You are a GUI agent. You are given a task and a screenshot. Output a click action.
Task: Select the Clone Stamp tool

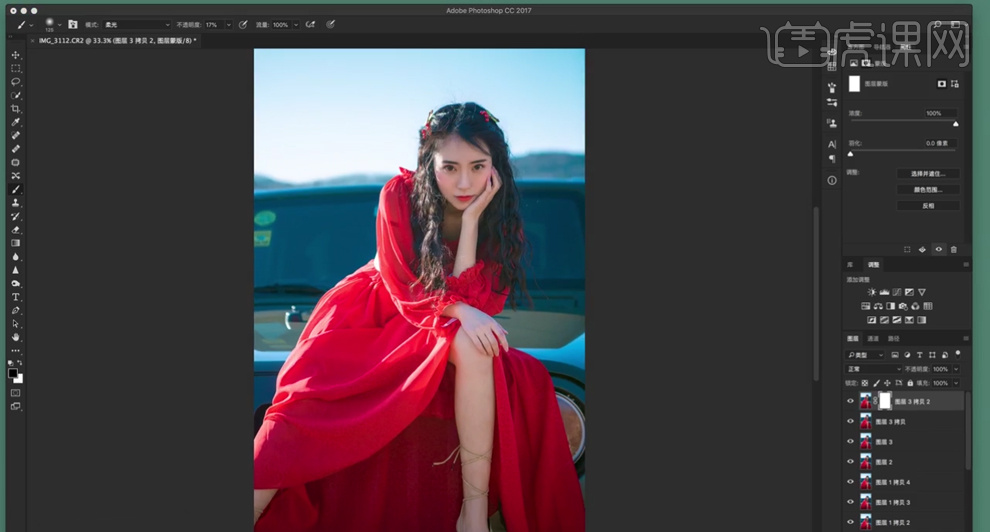click(x=16, y=203)
